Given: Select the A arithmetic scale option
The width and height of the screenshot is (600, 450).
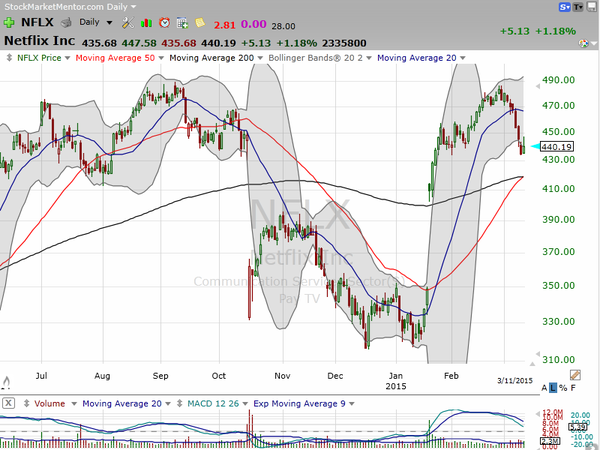Looking at the screenshot, I should tap(544, 388).
